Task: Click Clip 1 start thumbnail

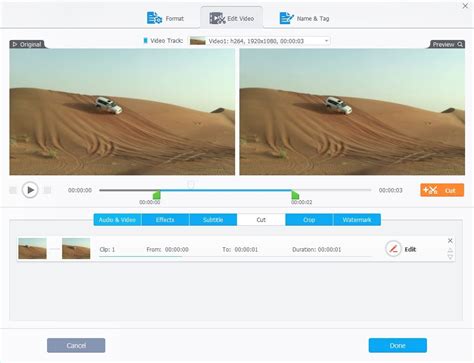Action: 32,249
